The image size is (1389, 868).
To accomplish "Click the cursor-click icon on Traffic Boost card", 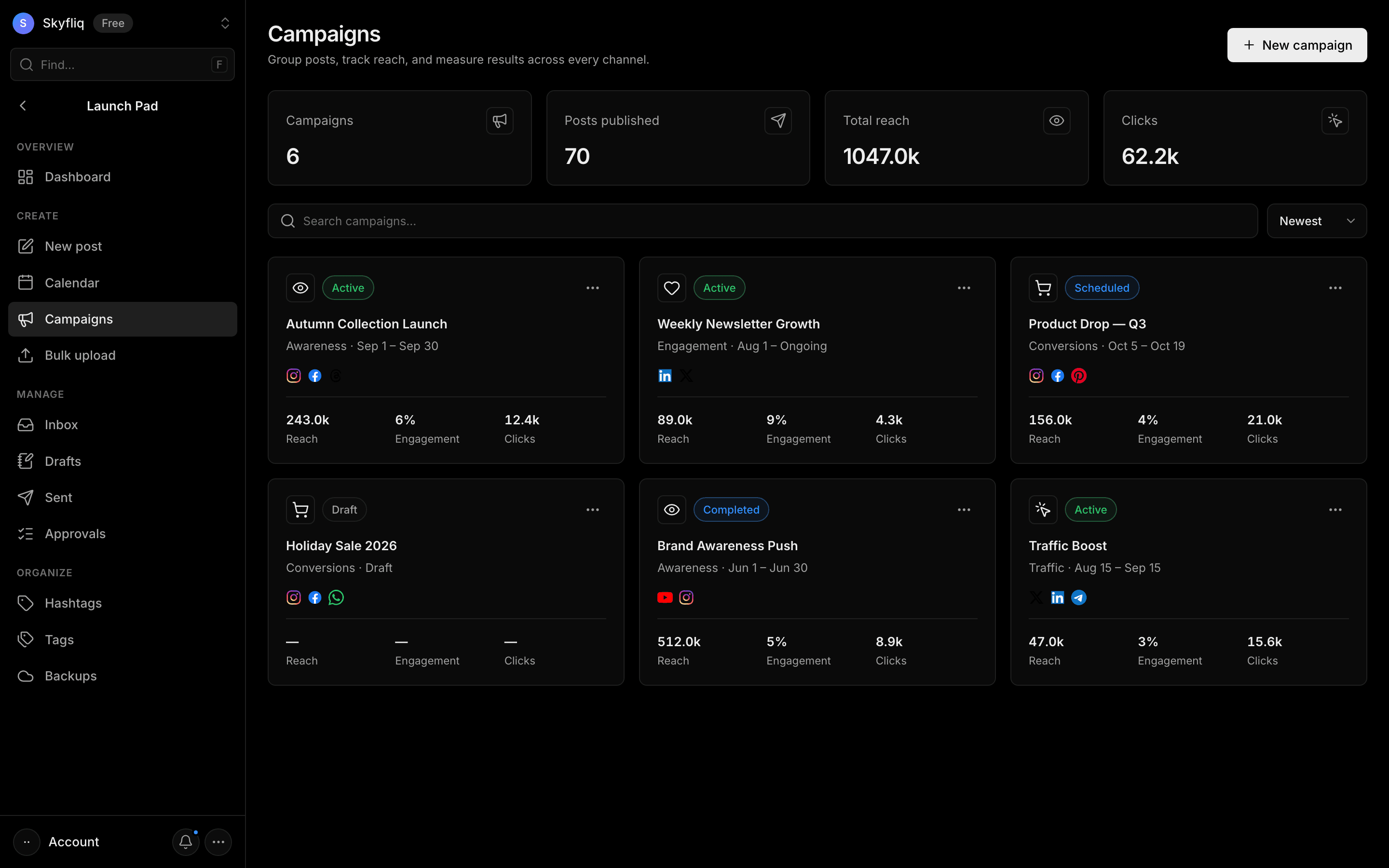I will [x=1043, y=510].
